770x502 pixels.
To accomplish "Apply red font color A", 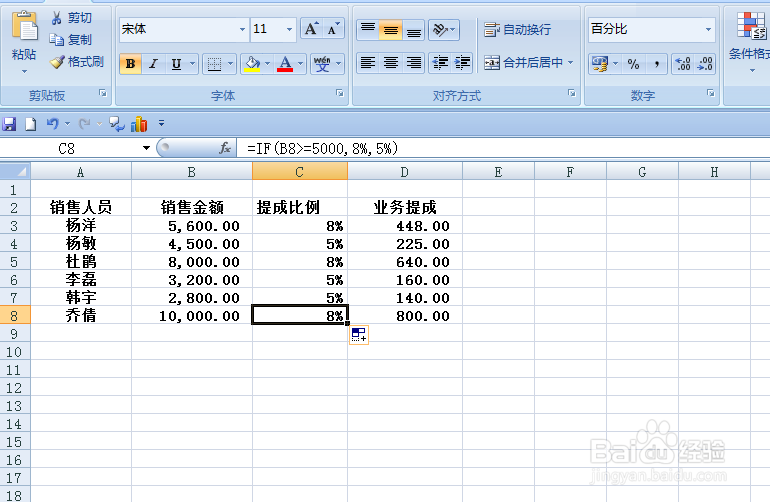I will pos(285,64).
